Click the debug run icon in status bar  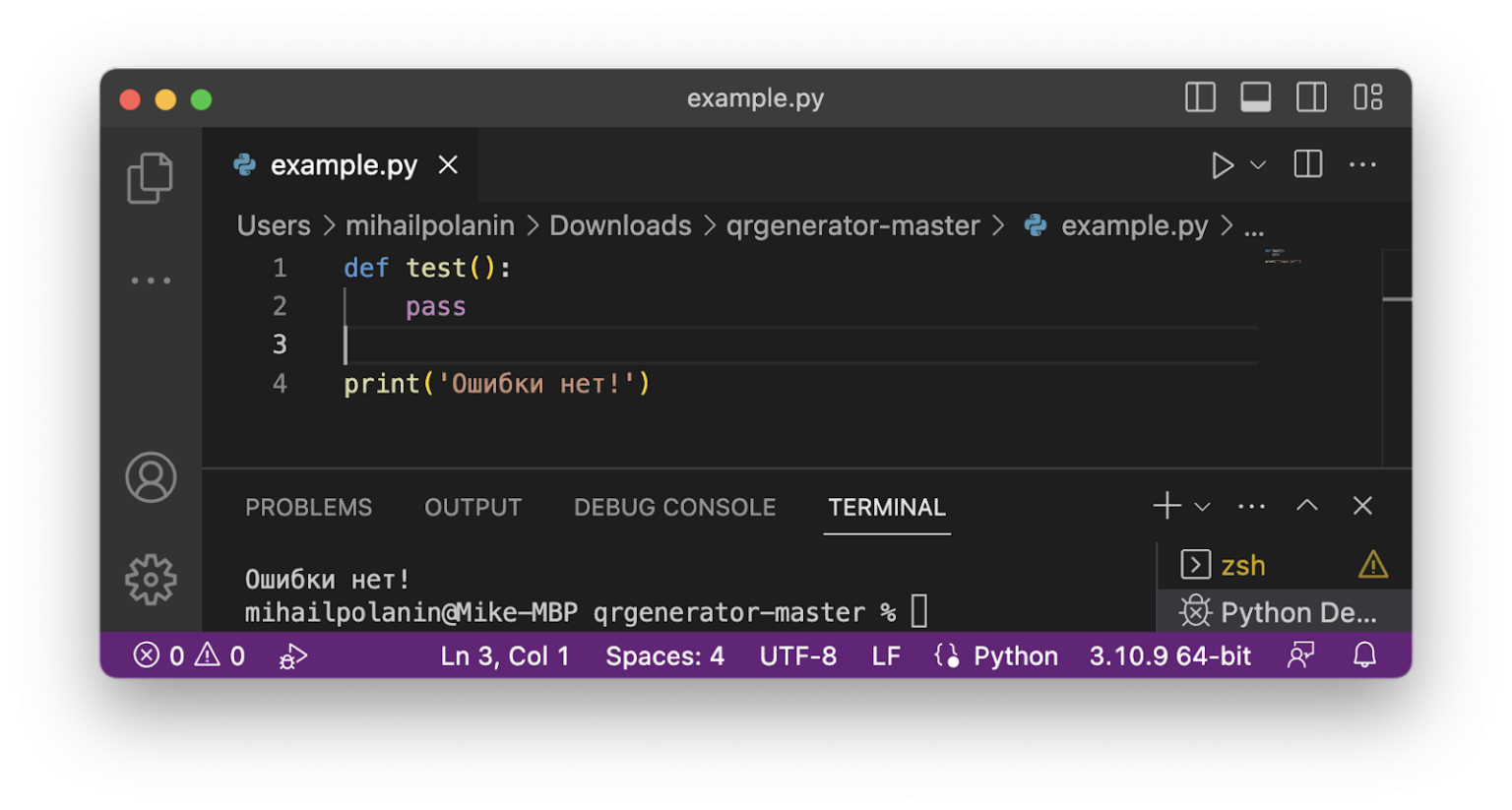(x=292, y=656)
